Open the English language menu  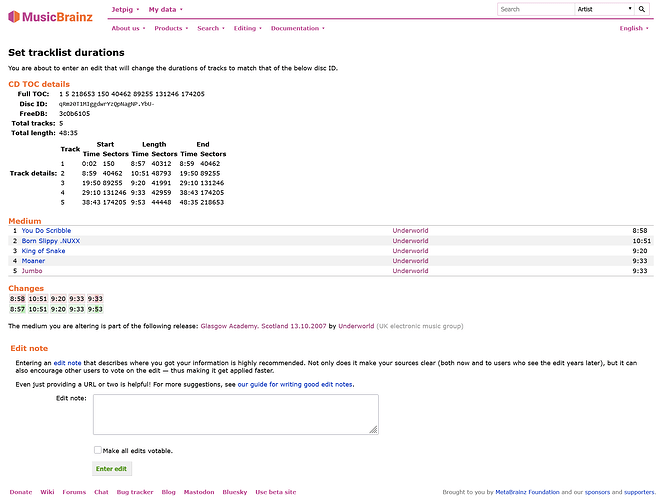pyautogui.click(x=634, y=29)
